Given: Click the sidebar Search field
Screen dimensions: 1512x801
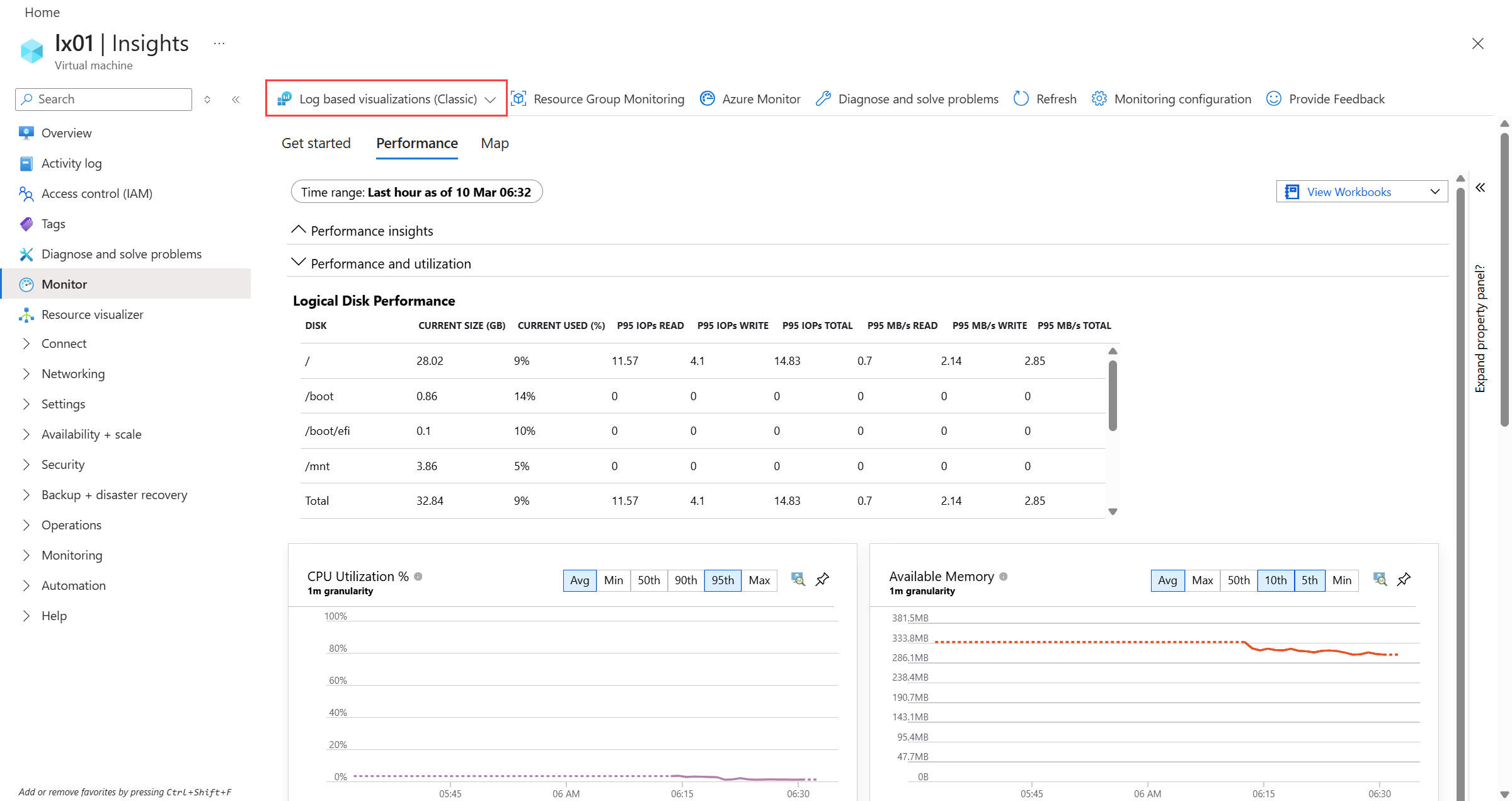Looking at the screenshot, I should pyautogui.click(x=104, y=100).
